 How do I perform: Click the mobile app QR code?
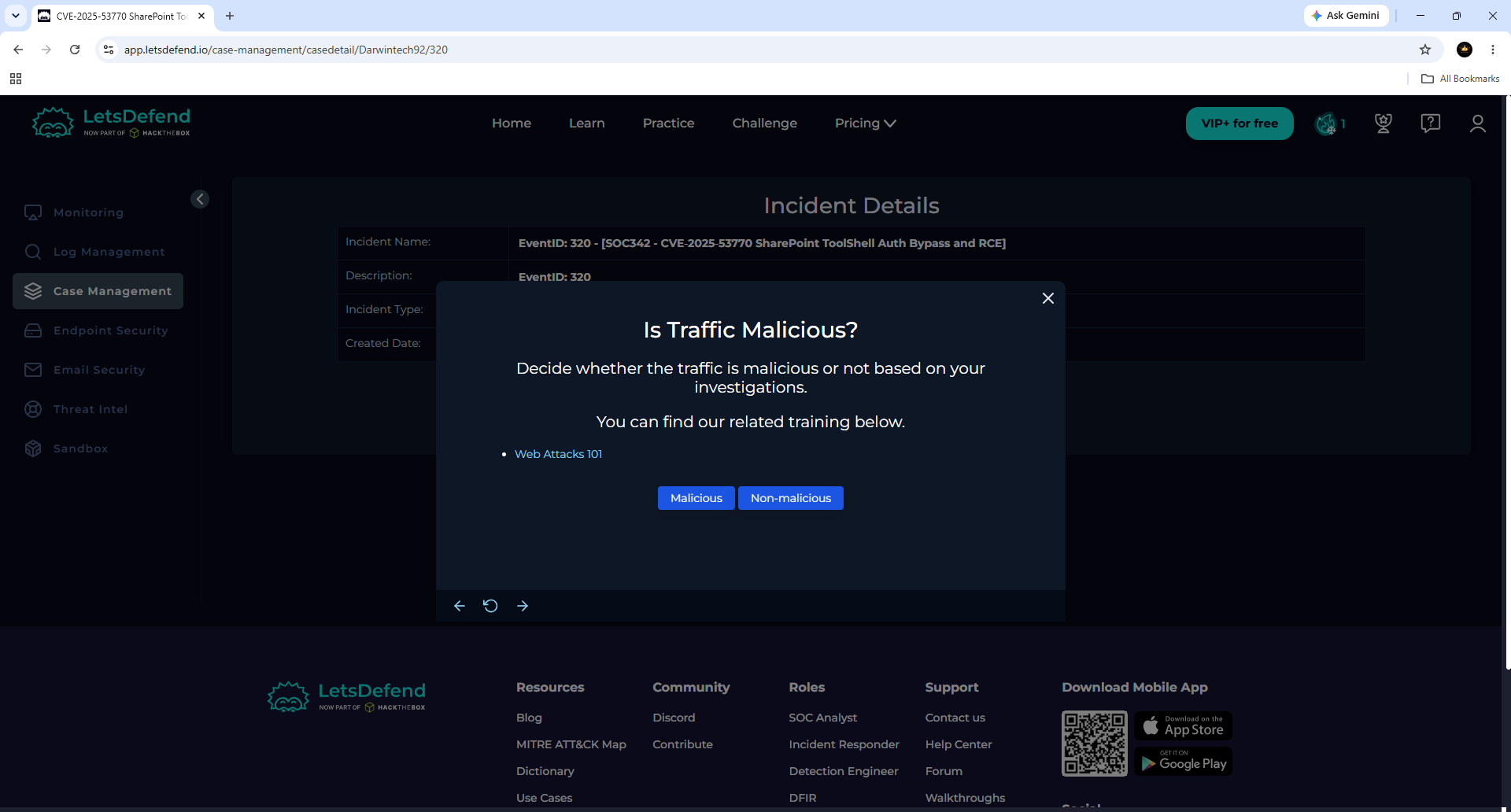point(1095,744)
